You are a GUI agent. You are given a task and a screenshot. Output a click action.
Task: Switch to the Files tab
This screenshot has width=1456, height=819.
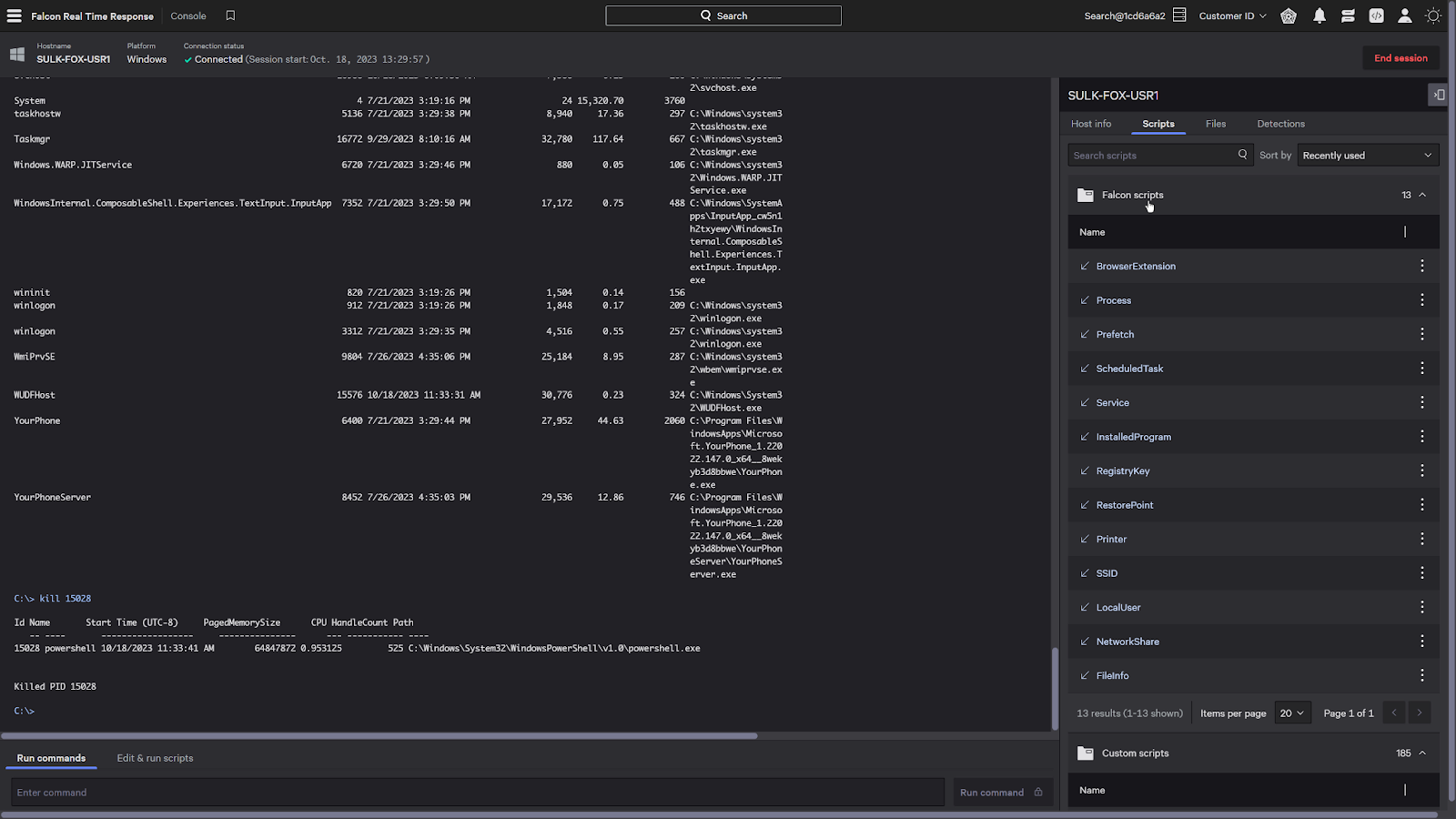click(1216, 124)
